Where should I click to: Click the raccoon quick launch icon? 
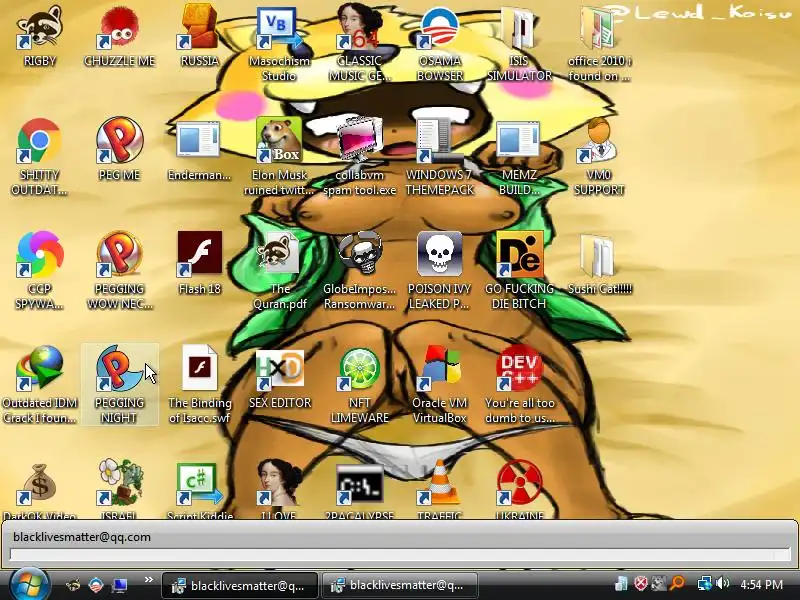[73, 585]
